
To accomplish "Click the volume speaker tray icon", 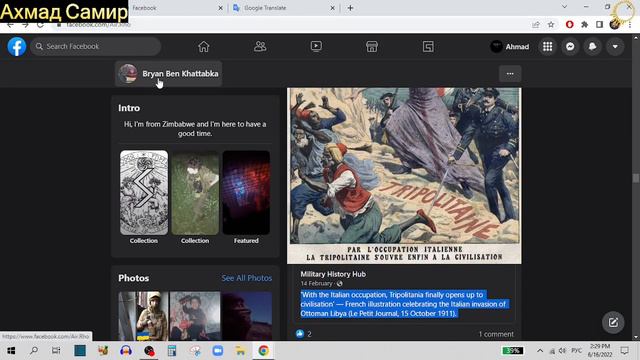I will coord(562,351).
